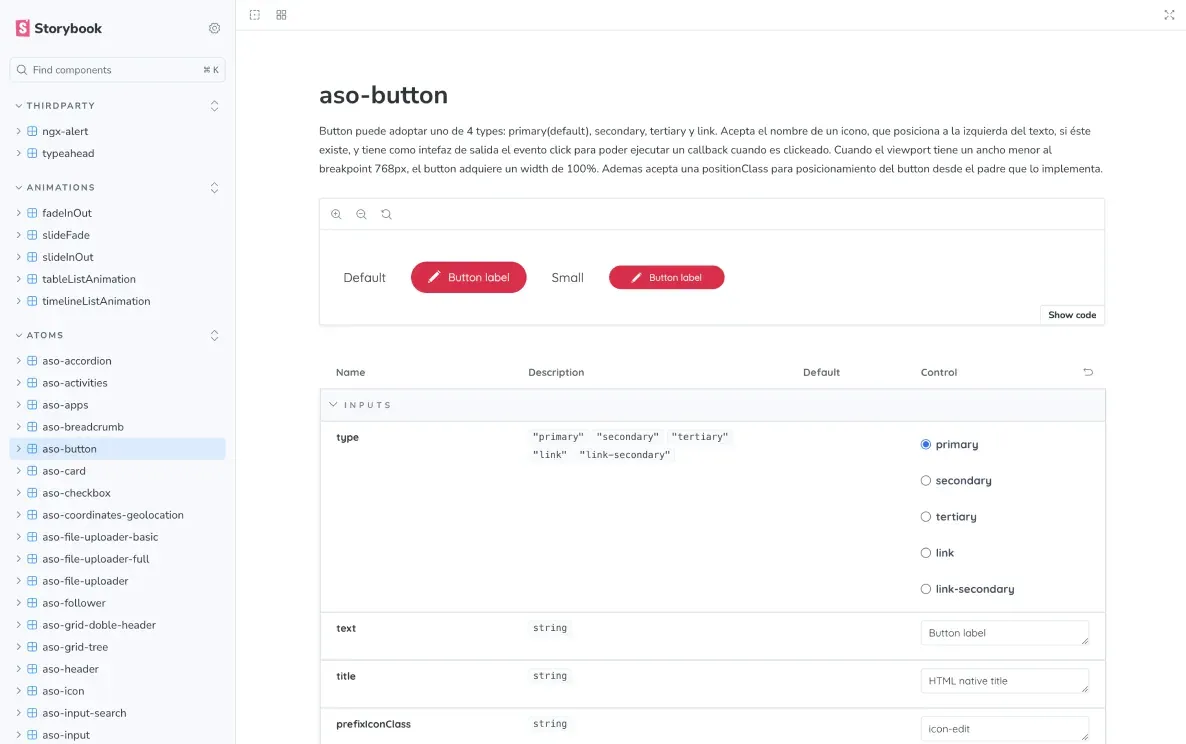This screenshot has height=744, width=1186.
Task: Edit the prefixIconClass control field
Action: (x=1004, y=729)
